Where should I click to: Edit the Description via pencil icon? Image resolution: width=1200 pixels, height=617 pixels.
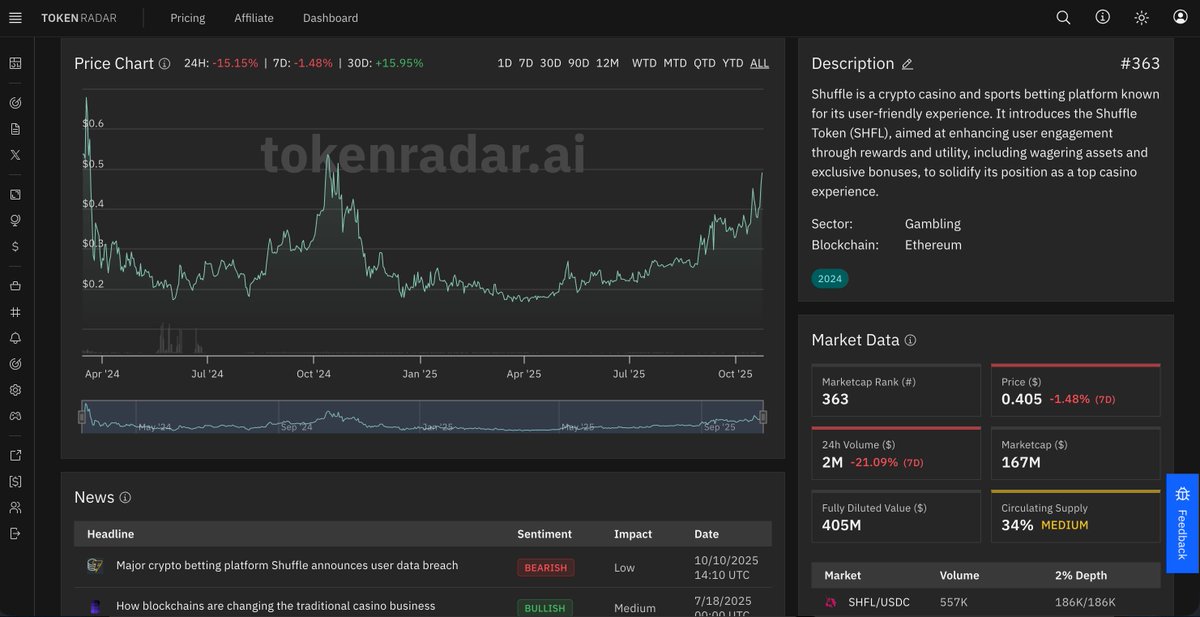pos(907,64)
